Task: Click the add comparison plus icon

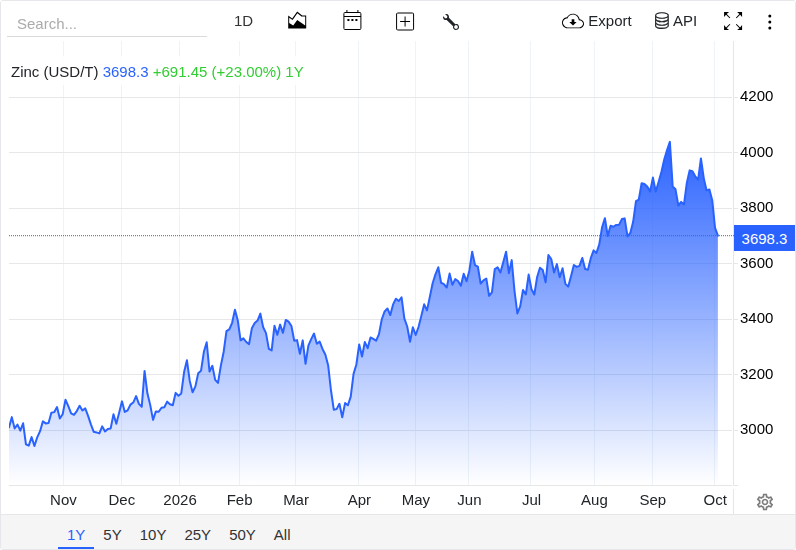Action: (405, 21)
